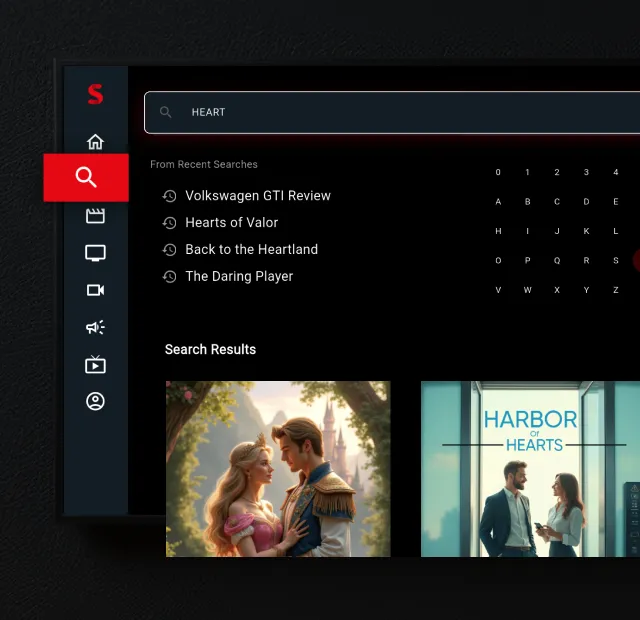
Task: Open the megaphone announcements icon
Action: 95,327
